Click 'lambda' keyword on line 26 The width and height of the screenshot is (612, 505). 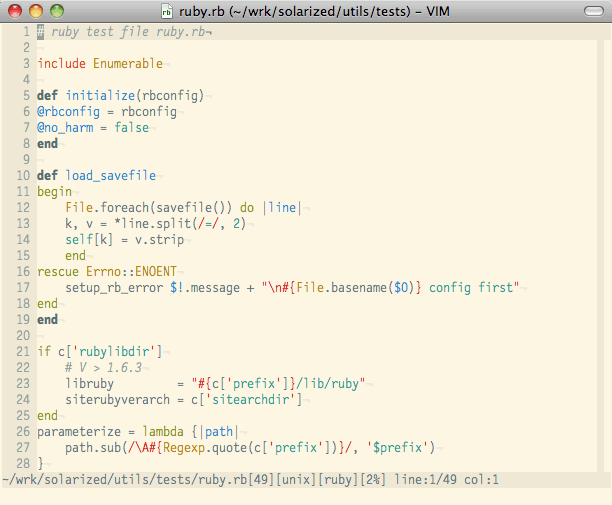[x=163, y=432]
